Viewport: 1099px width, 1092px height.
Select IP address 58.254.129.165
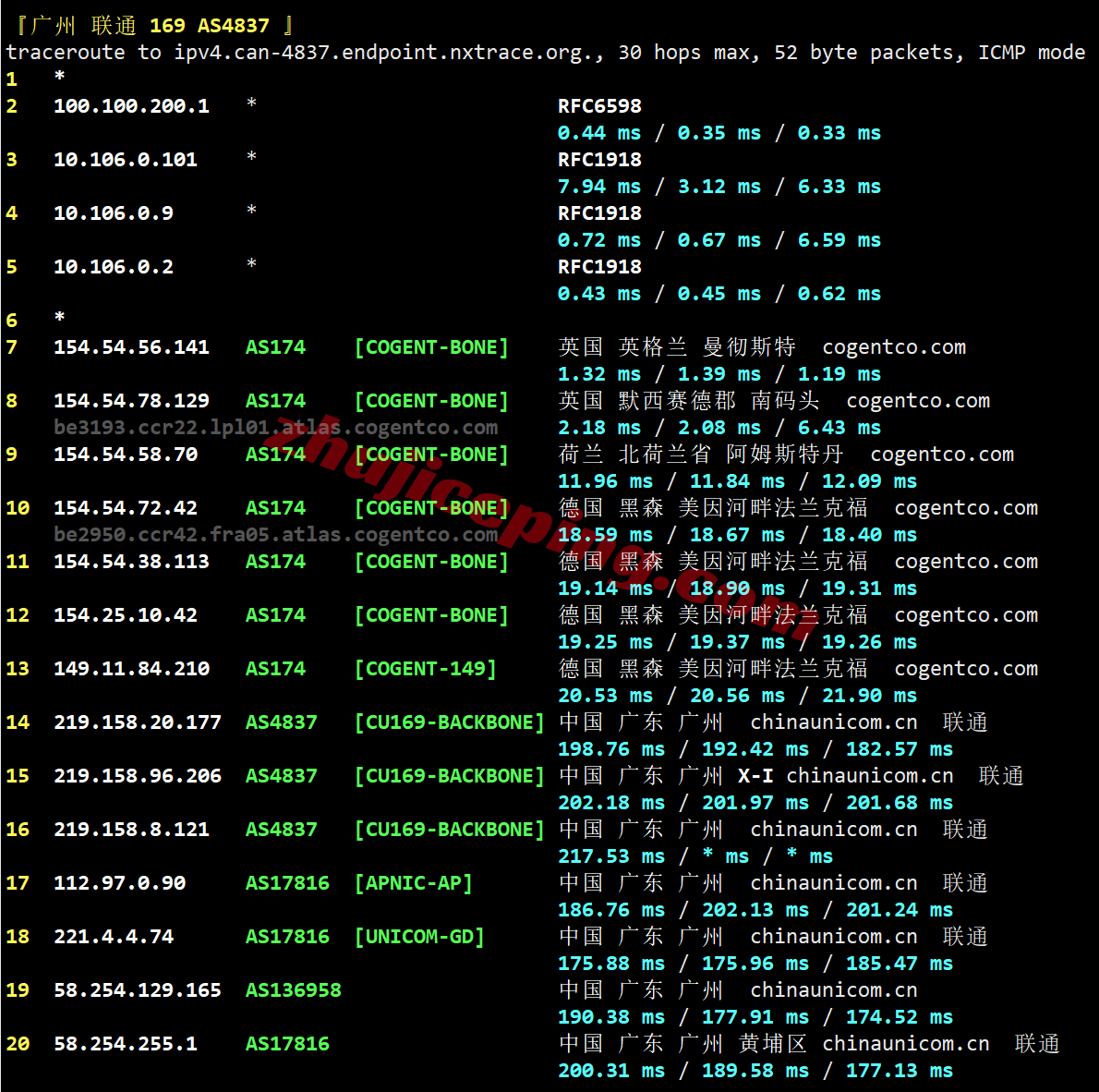(138, 990)
